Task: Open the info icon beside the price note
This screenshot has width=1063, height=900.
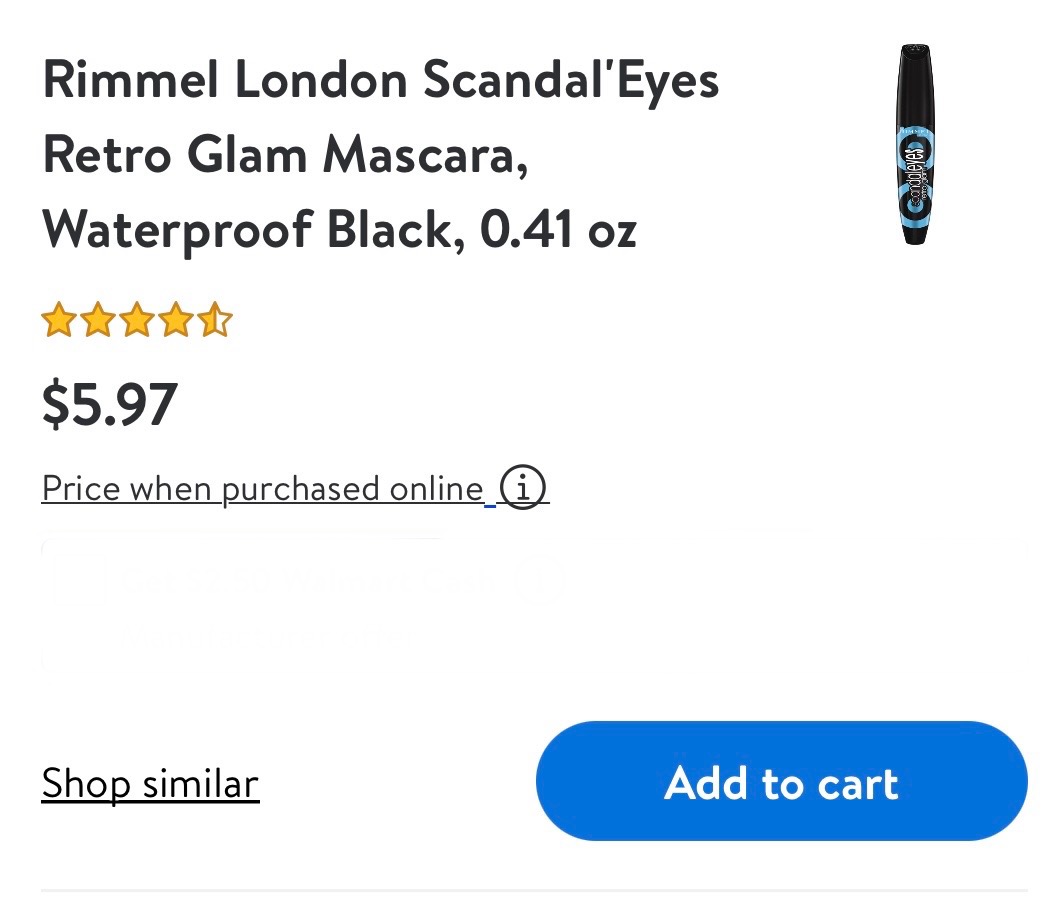Action: coord(523,489)
